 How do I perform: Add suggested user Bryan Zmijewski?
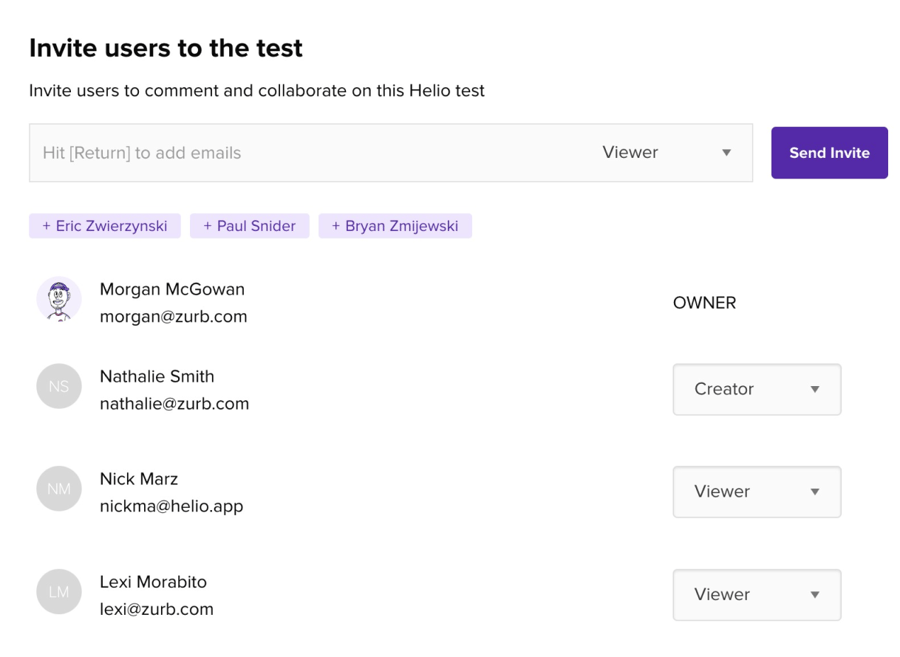pyautogui.click(x=395, y=226)
